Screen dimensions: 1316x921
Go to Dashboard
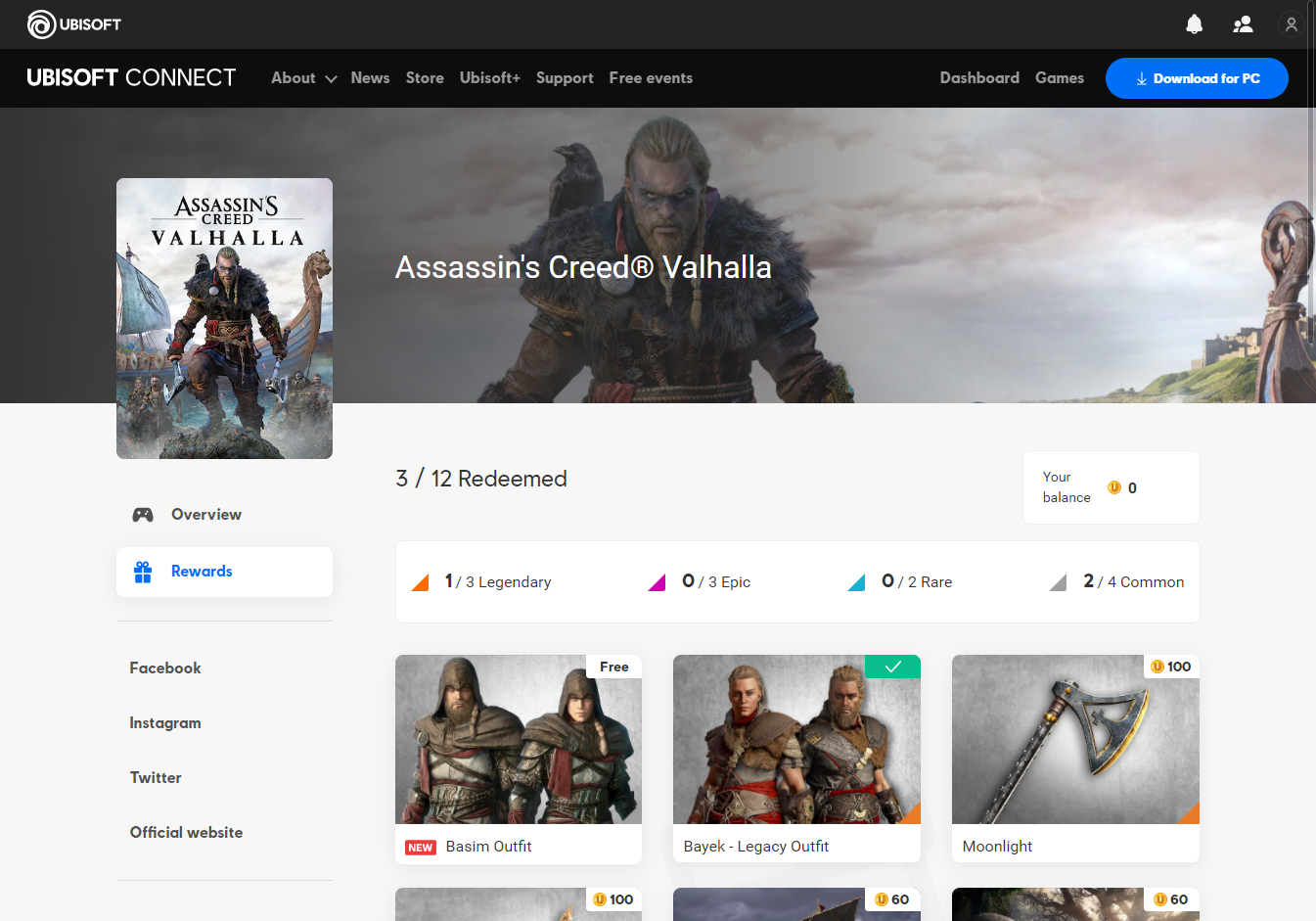coord(979,78)
